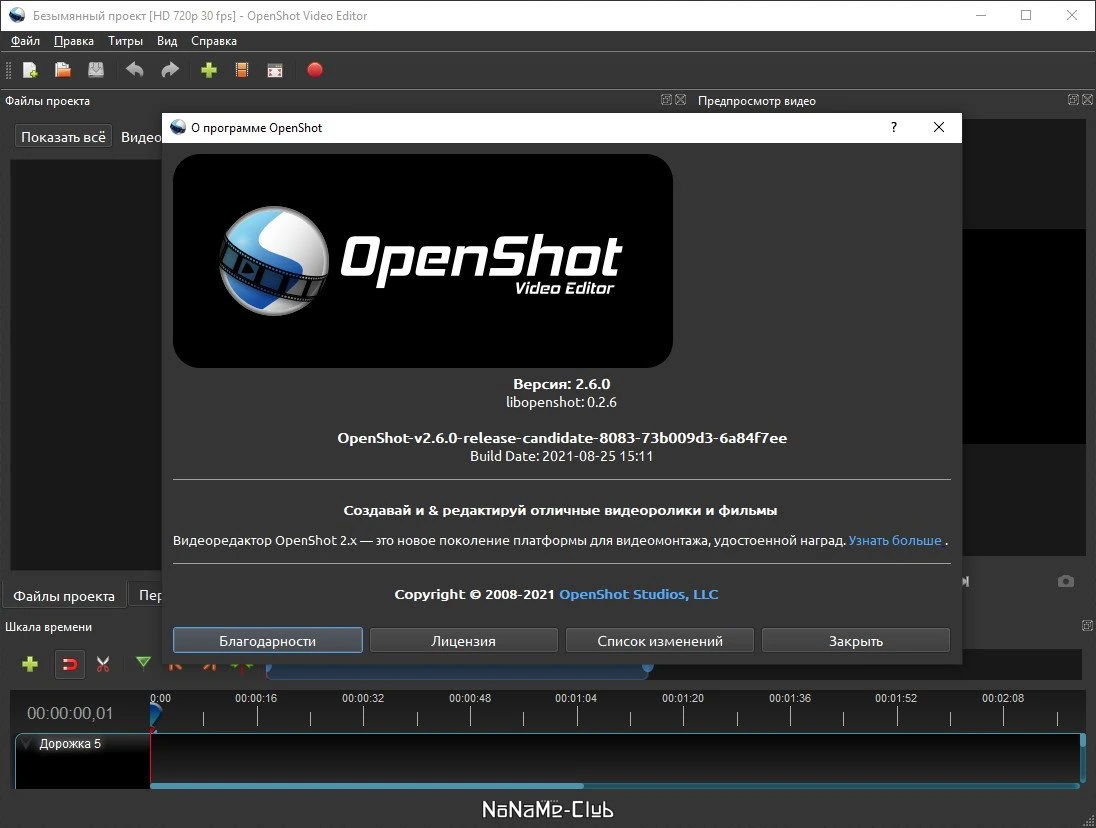
Task: Click the timeline horizontal scrollbar
Action: tap(367, 786)
